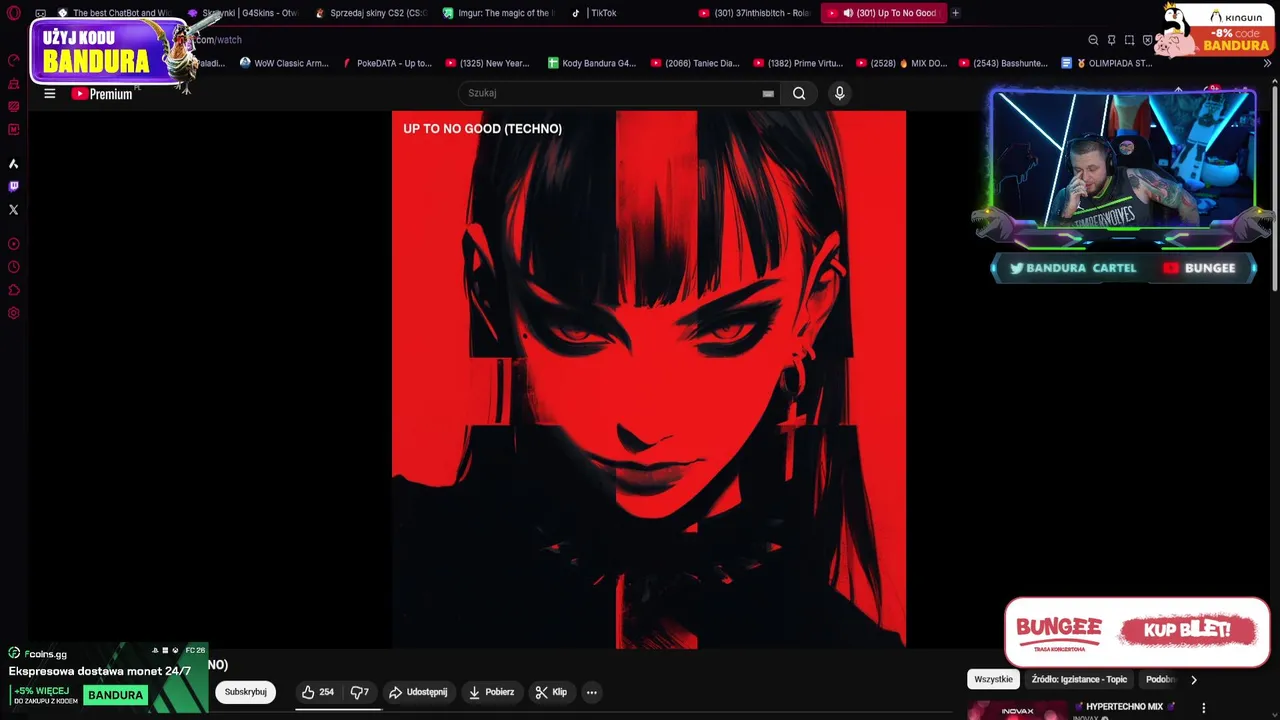Select the active Up To No Good tab
This screenshot has height=720, width=1280.
(882, 13)
